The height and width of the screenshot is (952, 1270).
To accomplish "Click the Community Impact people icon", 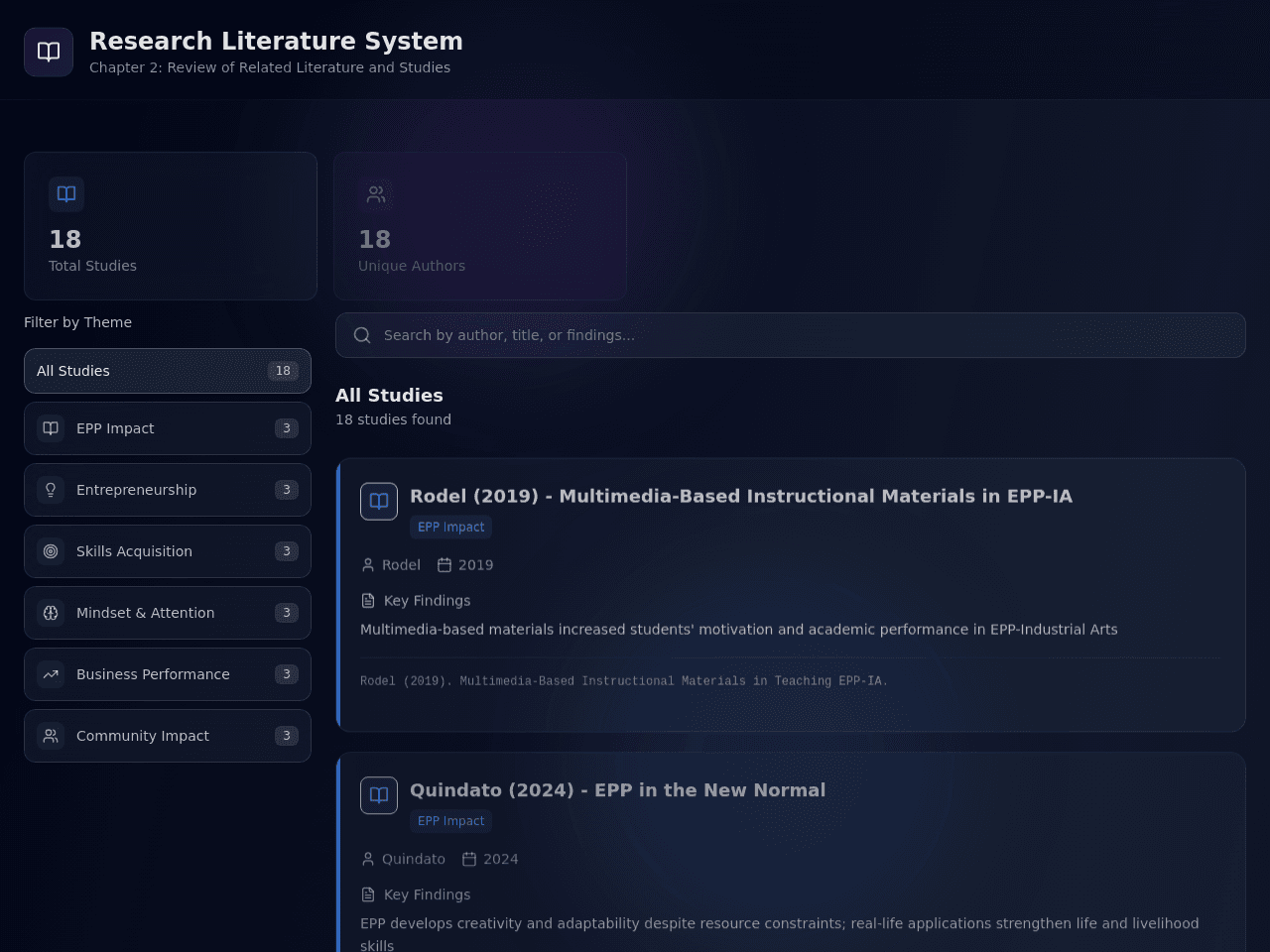I will tap(51, 736).
